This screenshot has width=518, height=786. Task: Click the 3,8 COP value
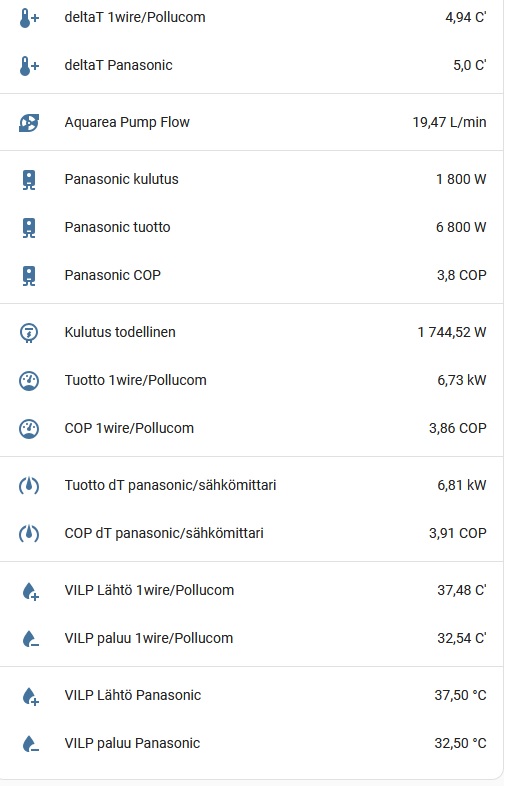coord(461,275)
